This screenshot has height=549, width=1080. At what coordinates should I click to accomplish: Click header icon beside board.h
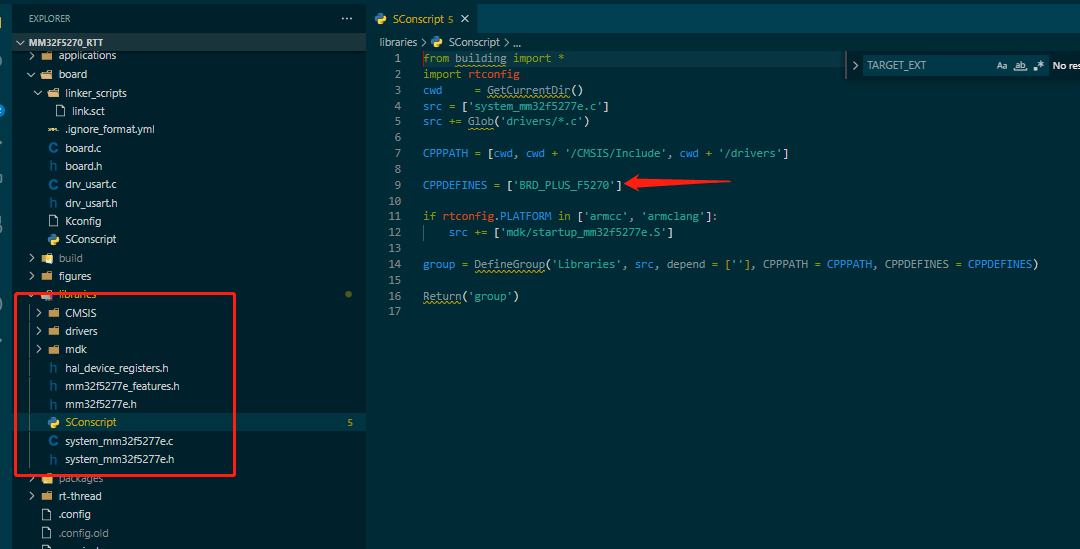click(x=53, y=166)
